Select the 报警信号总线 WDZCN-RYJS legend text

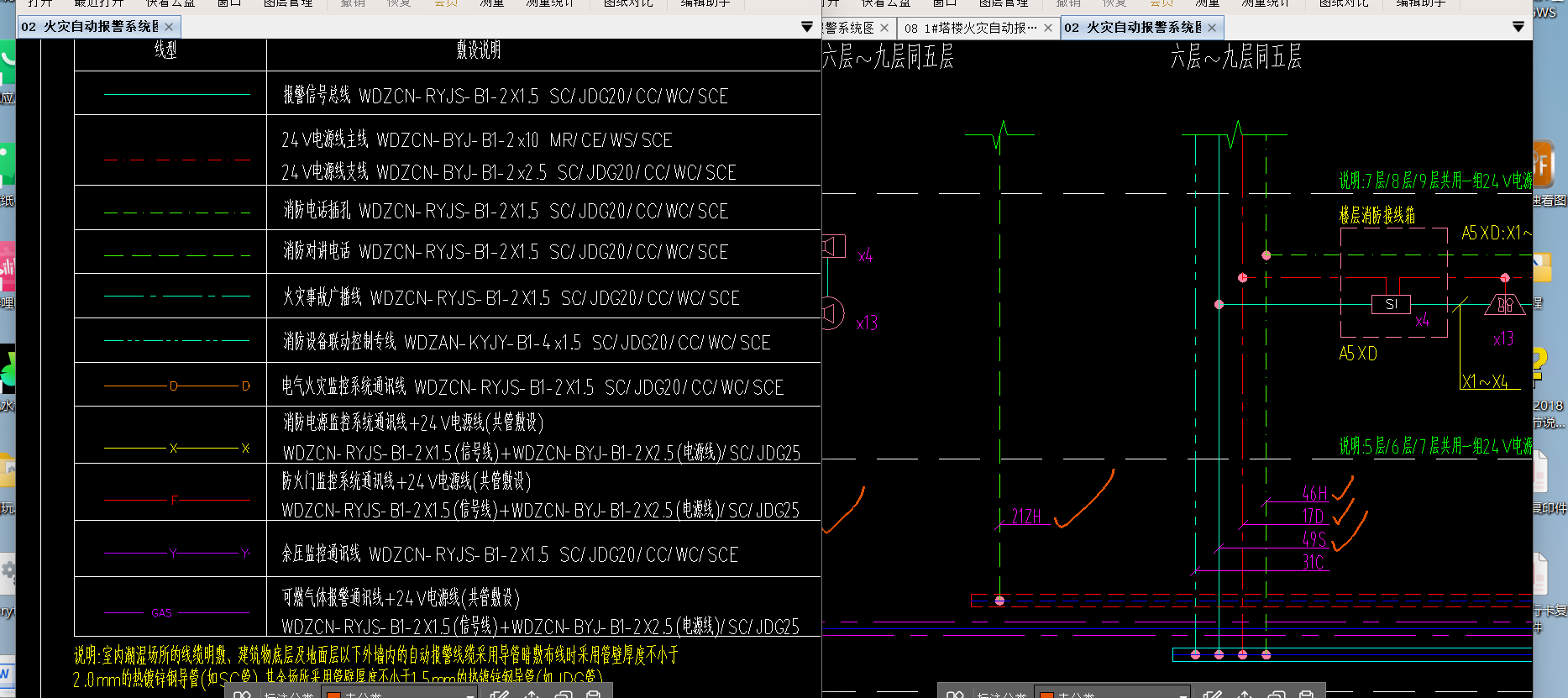[506, 96]
